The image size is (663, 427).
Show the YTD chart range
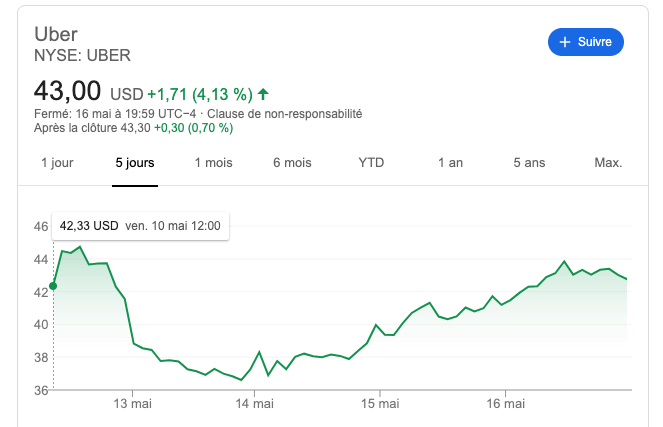(371, 163)
